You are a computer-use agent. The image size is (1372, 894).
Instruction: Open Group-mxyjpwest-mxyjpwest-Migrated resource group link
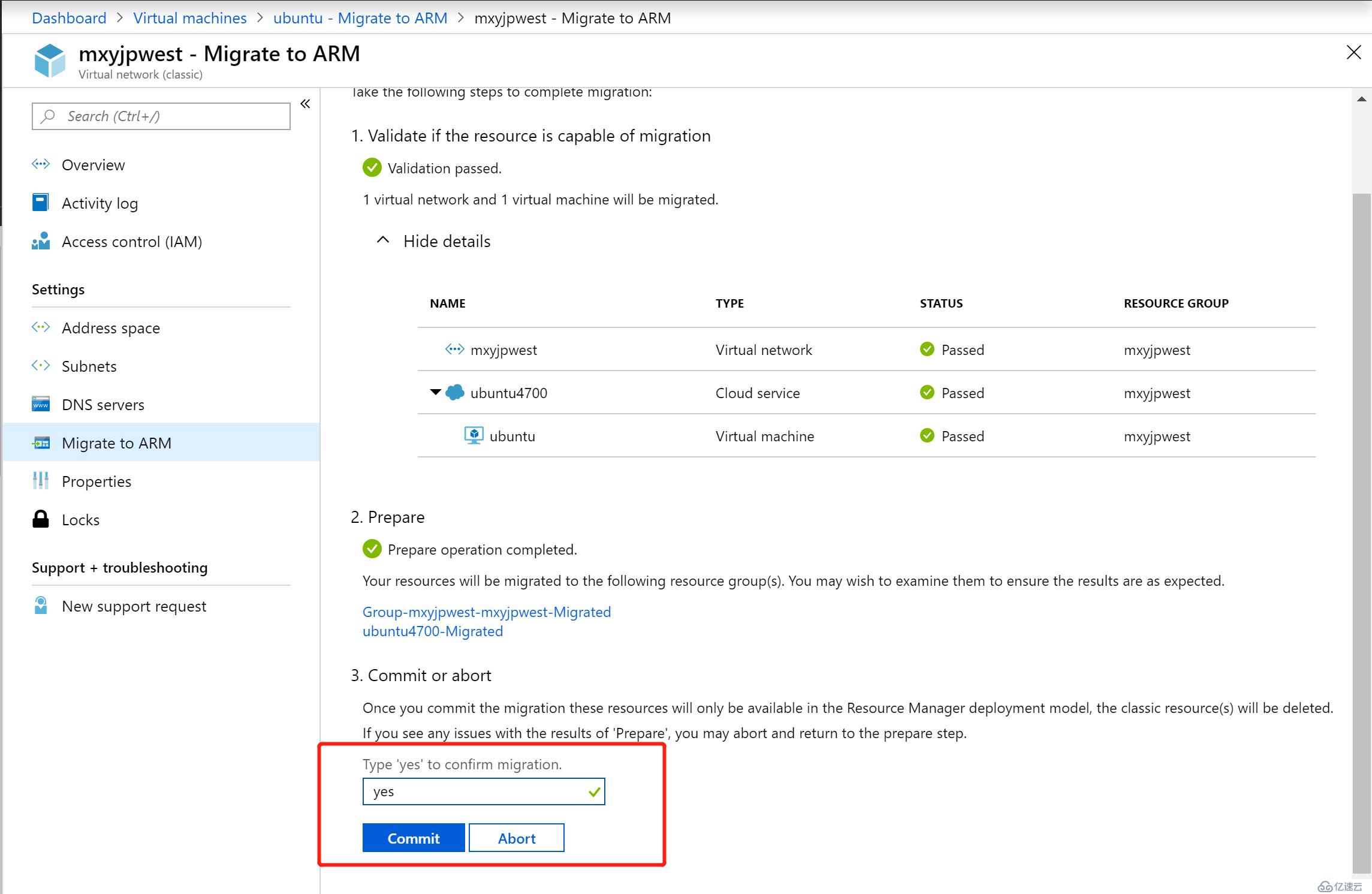pos(488,611)
